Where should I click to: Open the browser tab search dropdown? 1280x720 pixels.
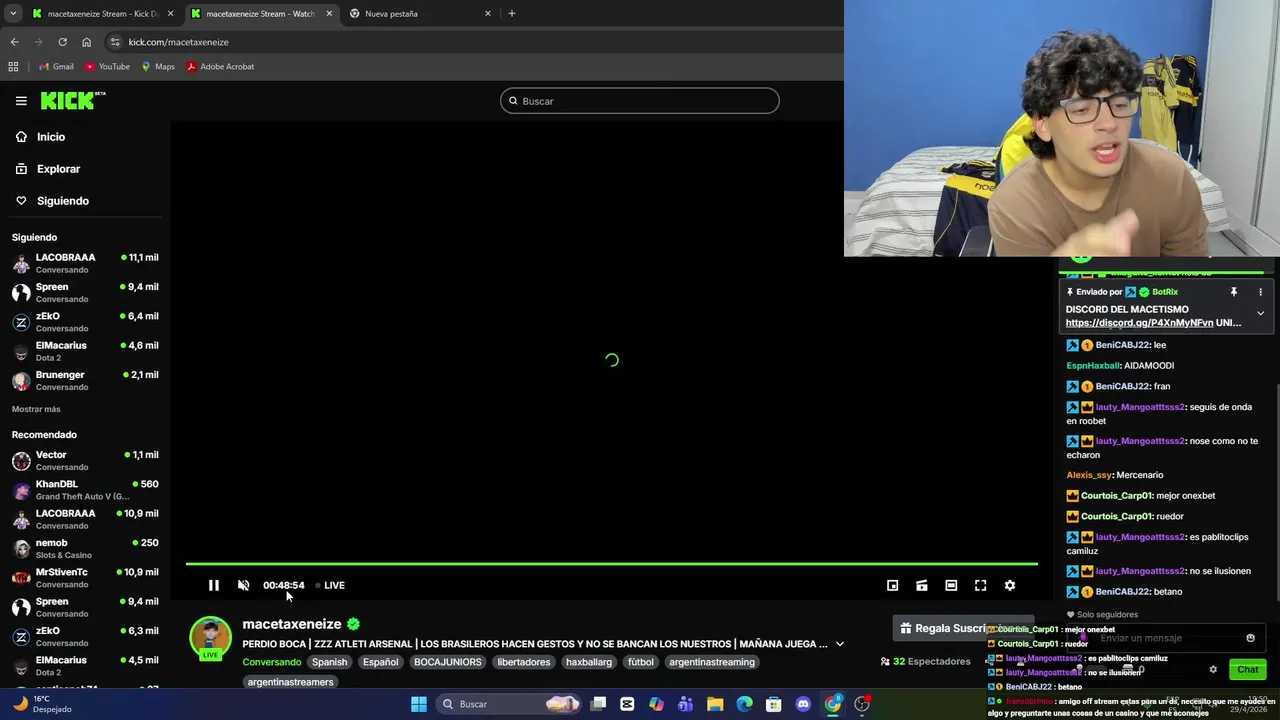coord(13,14)
